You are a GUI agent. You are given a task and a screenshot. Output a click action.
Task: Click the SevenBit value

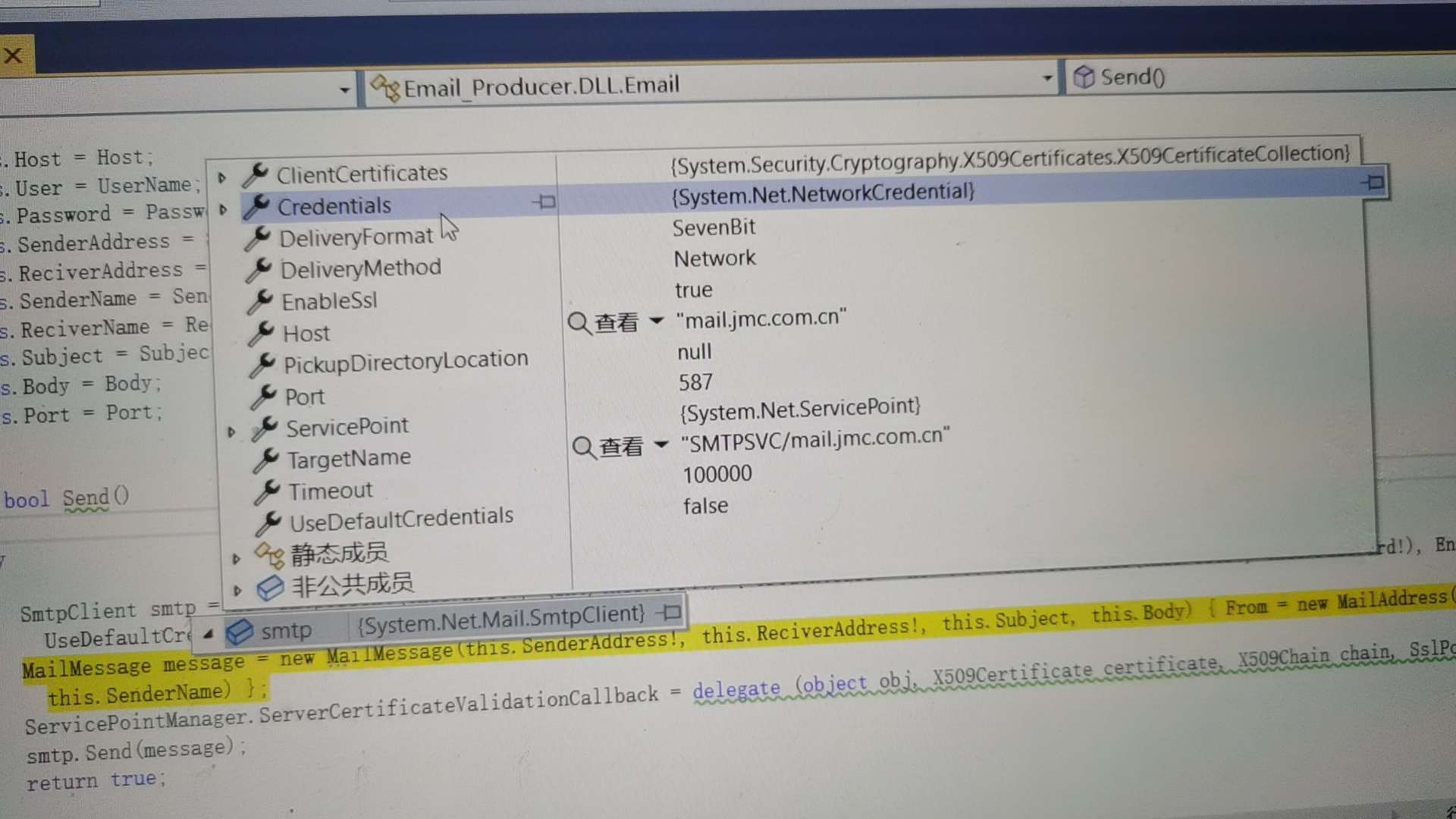tap(714, 227)
